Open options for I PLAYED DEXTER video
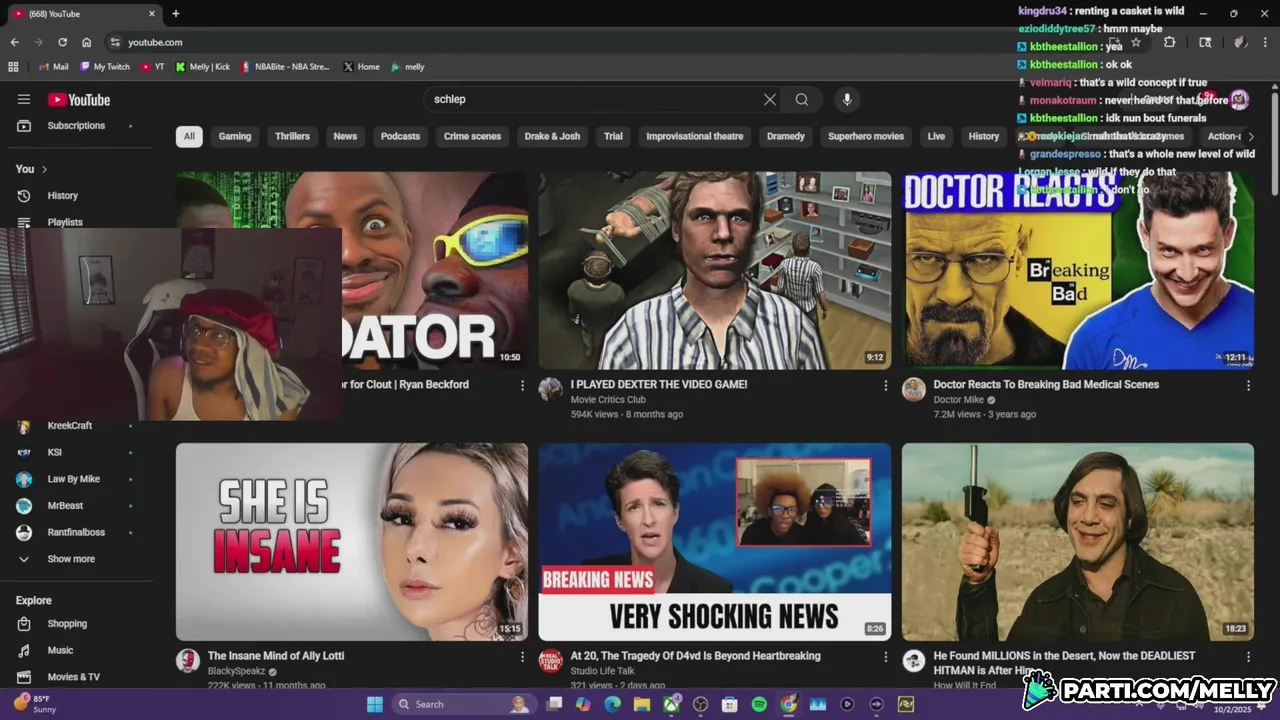This screenshot has height=720, width=1280. (x=885, y=385)
